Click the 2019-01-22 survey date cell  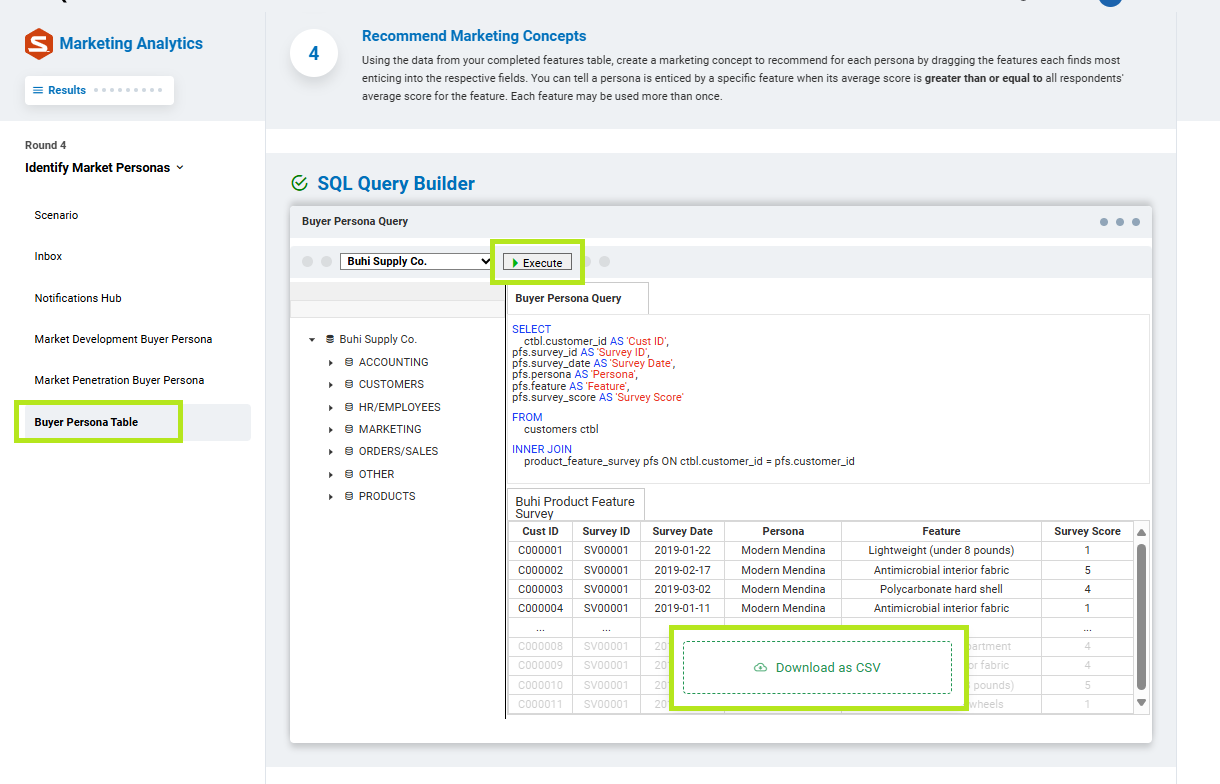click(682, 550)
